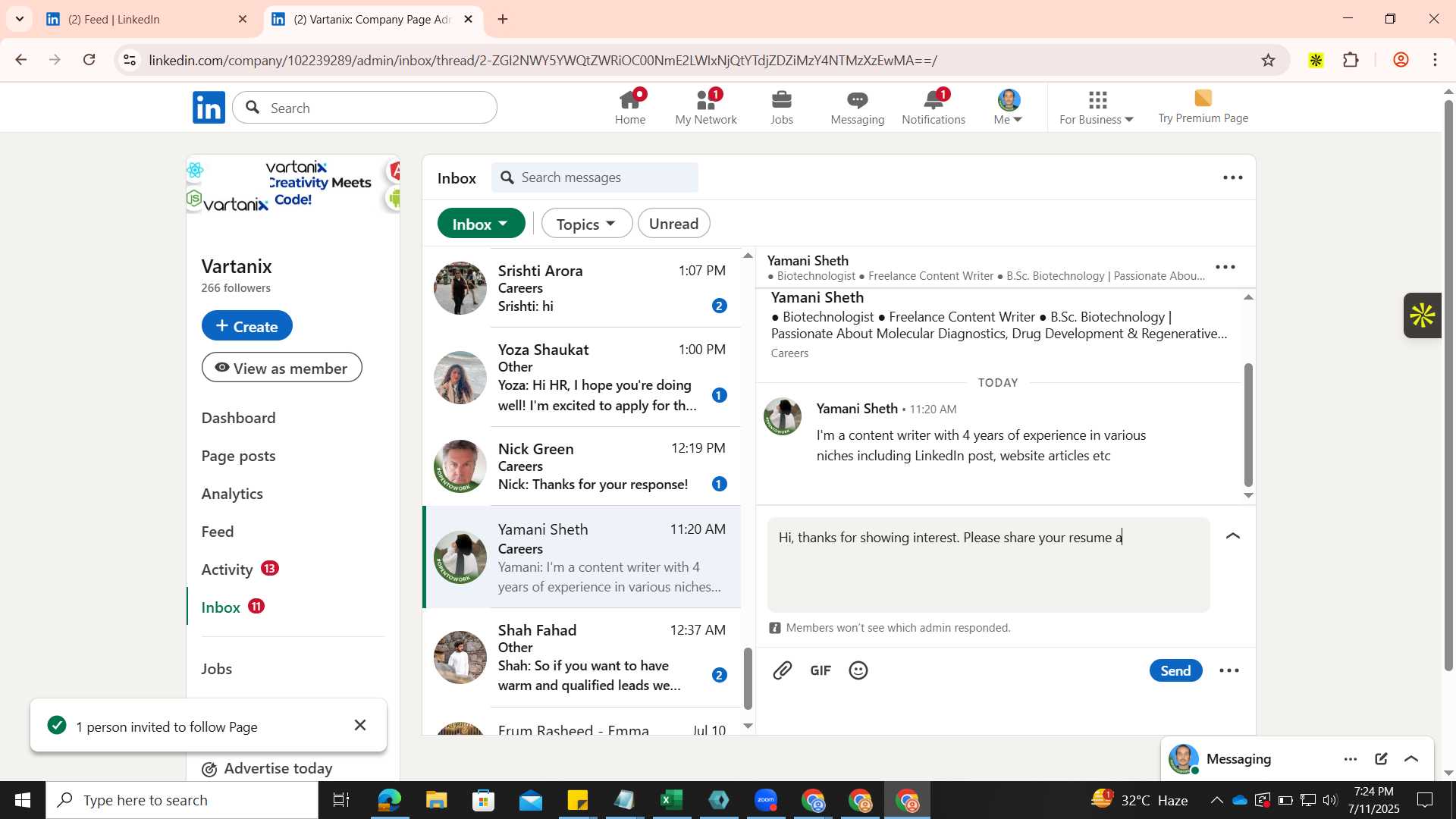Image resolution: width=1456 pixels, height=819 pixels.
Task: Open Windows Start menu
Action: (22, 800)
